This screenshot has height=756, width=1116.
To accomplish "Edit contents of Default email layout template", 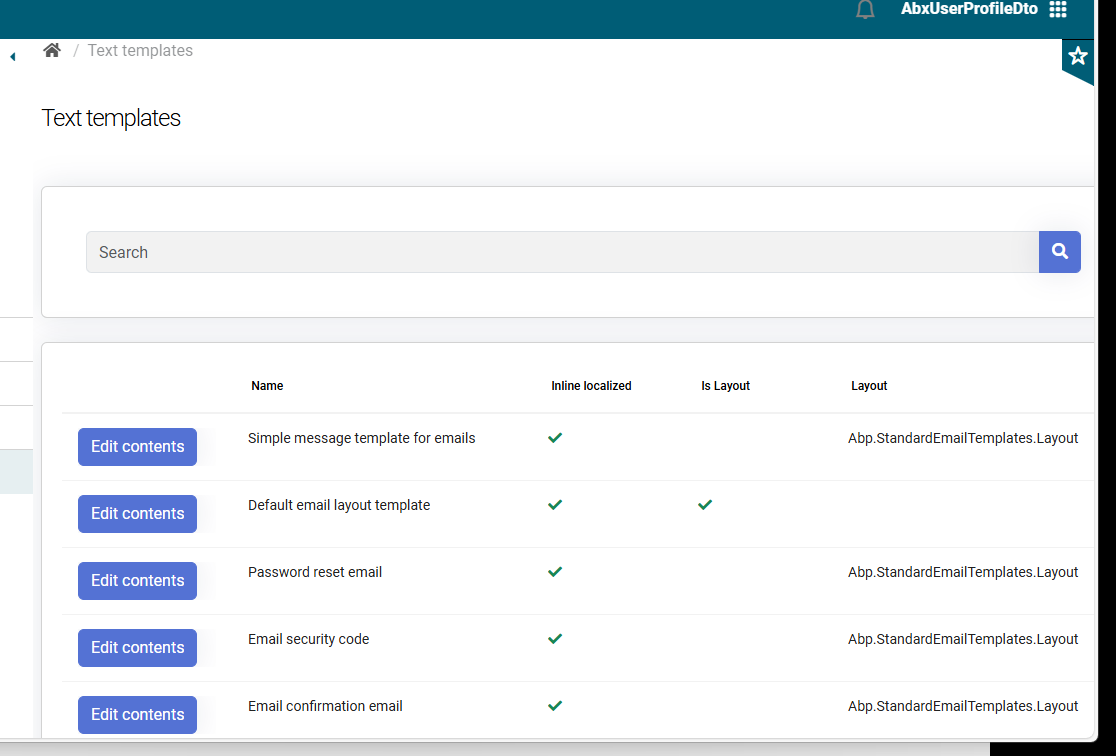I will (137, 514).
